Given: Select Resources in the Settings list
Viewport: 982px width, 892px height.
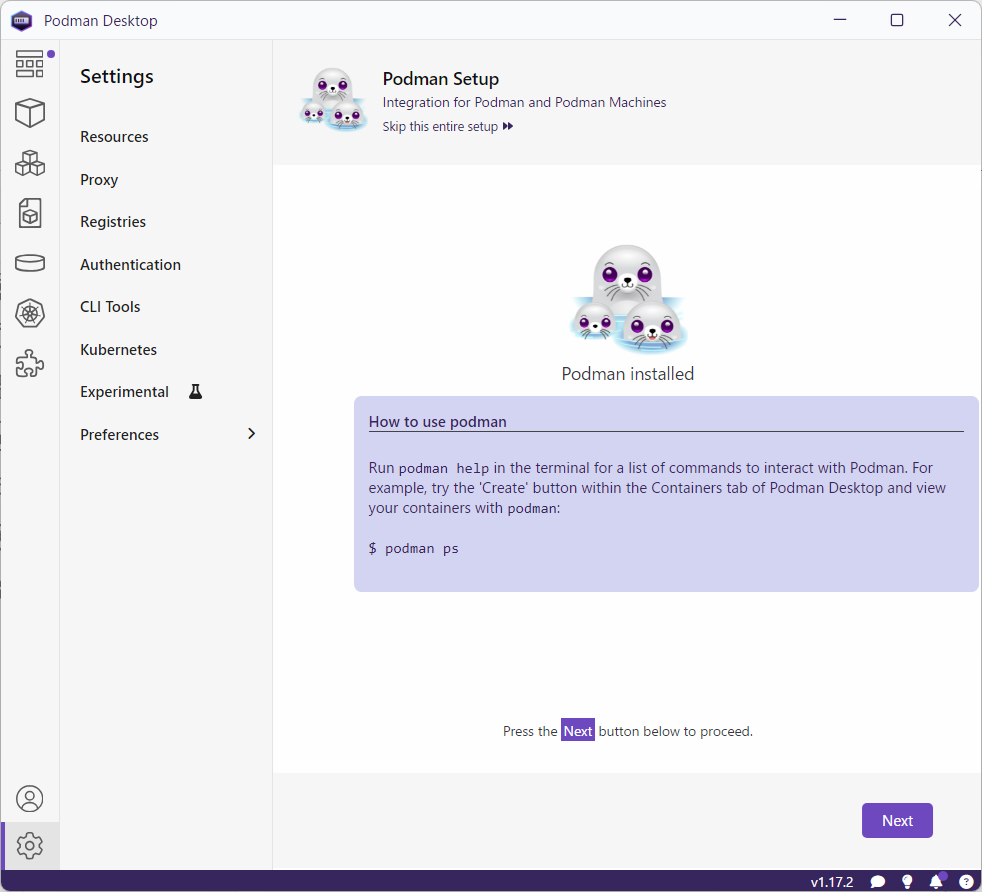Looking at the screenshot, I should point(114,137).
